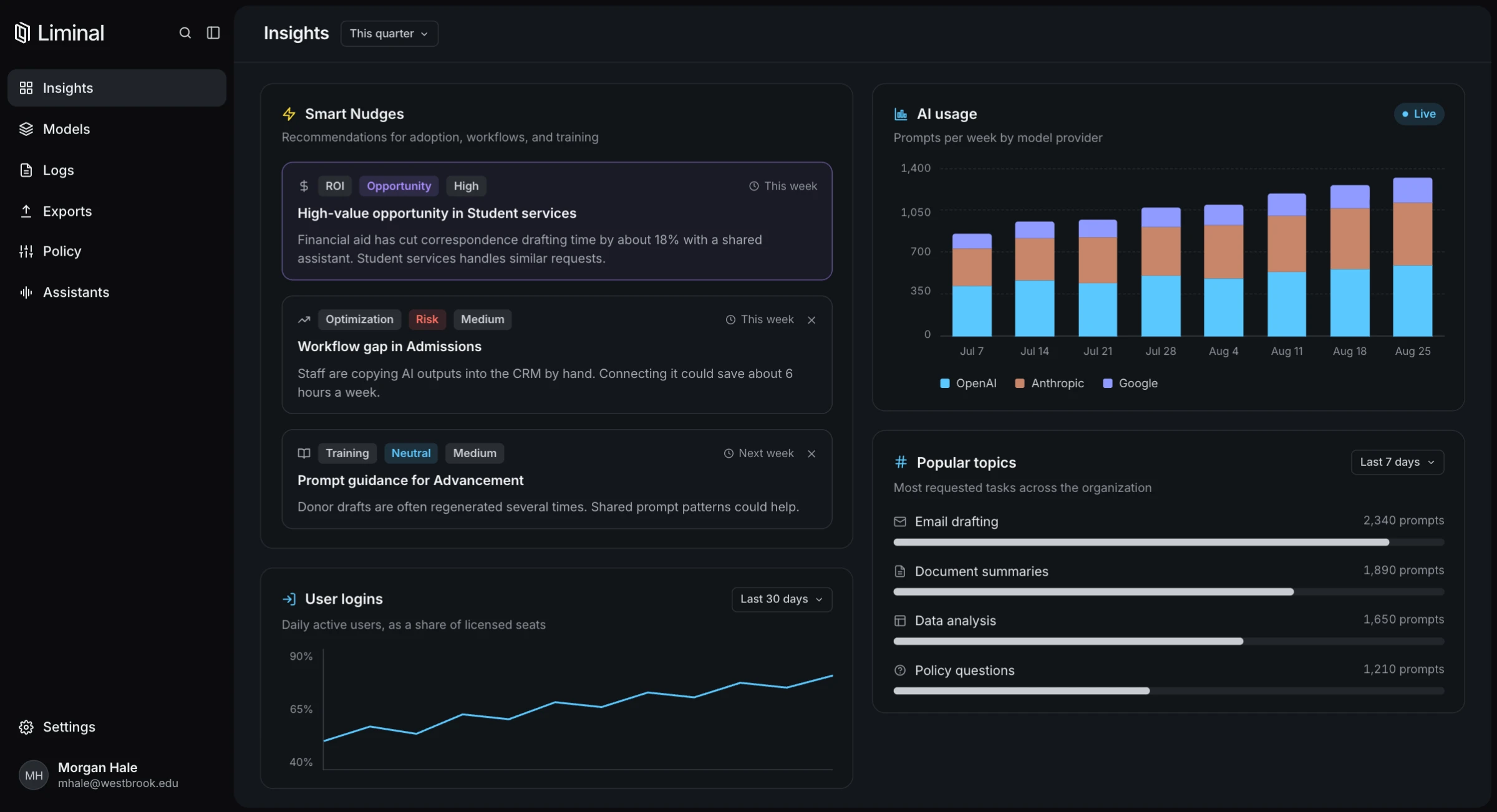The image size is (1497, 812).
Task: Click the lightning bolt Smart Nudges icon
Action: coord(289,114)
